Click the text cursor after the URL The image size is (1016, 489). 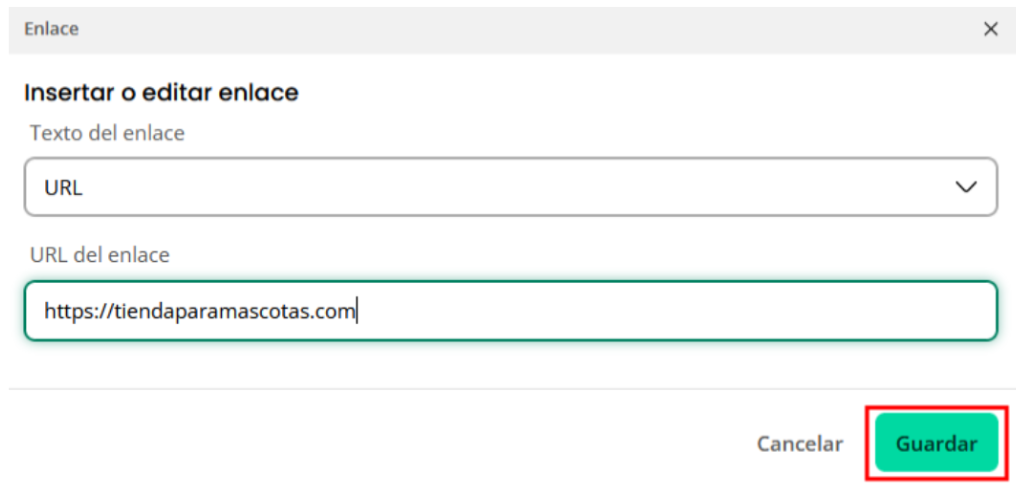[358, 312]
